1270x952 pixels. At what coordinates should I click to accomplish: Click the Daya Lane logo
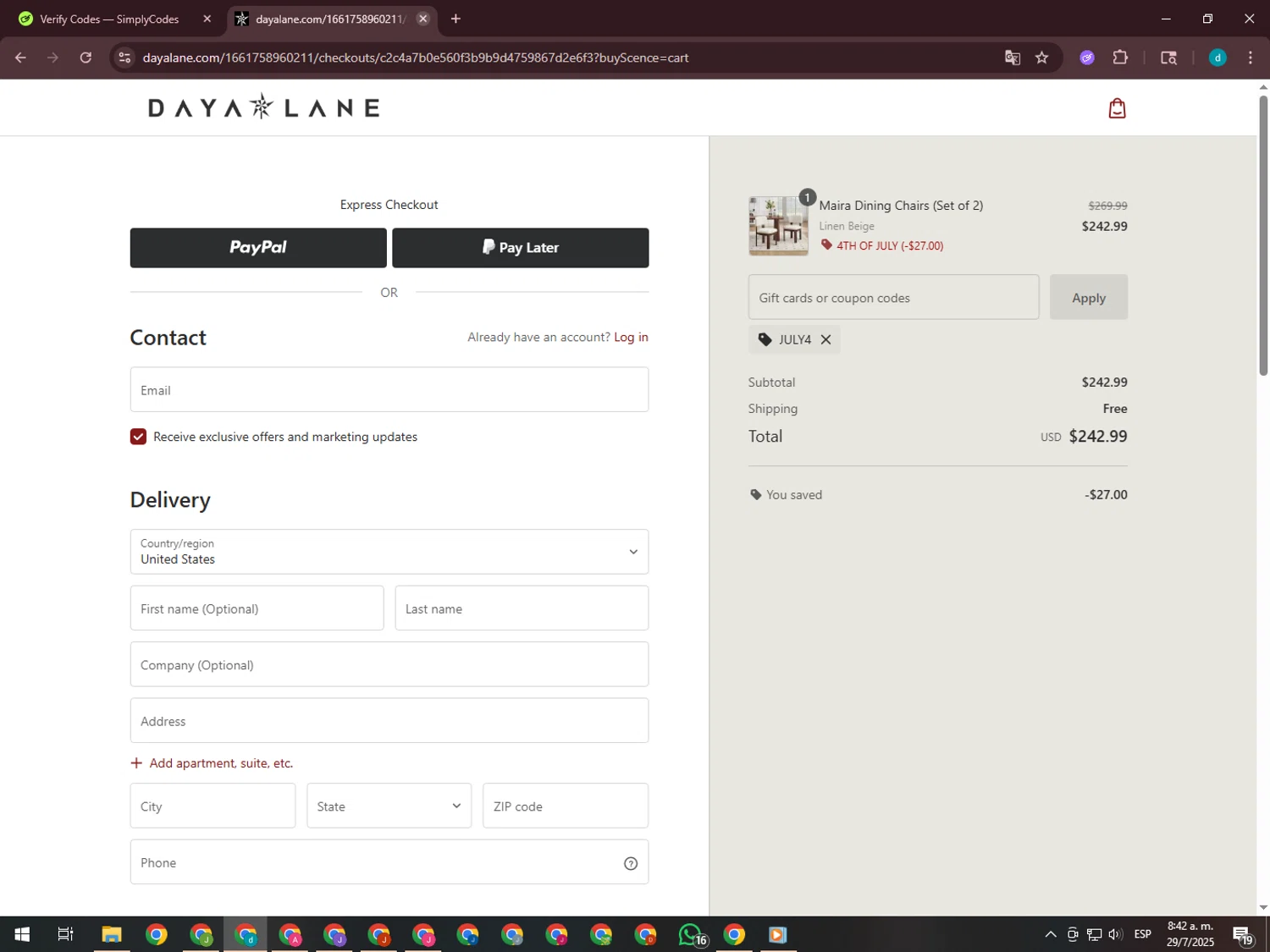coord(264,107)
